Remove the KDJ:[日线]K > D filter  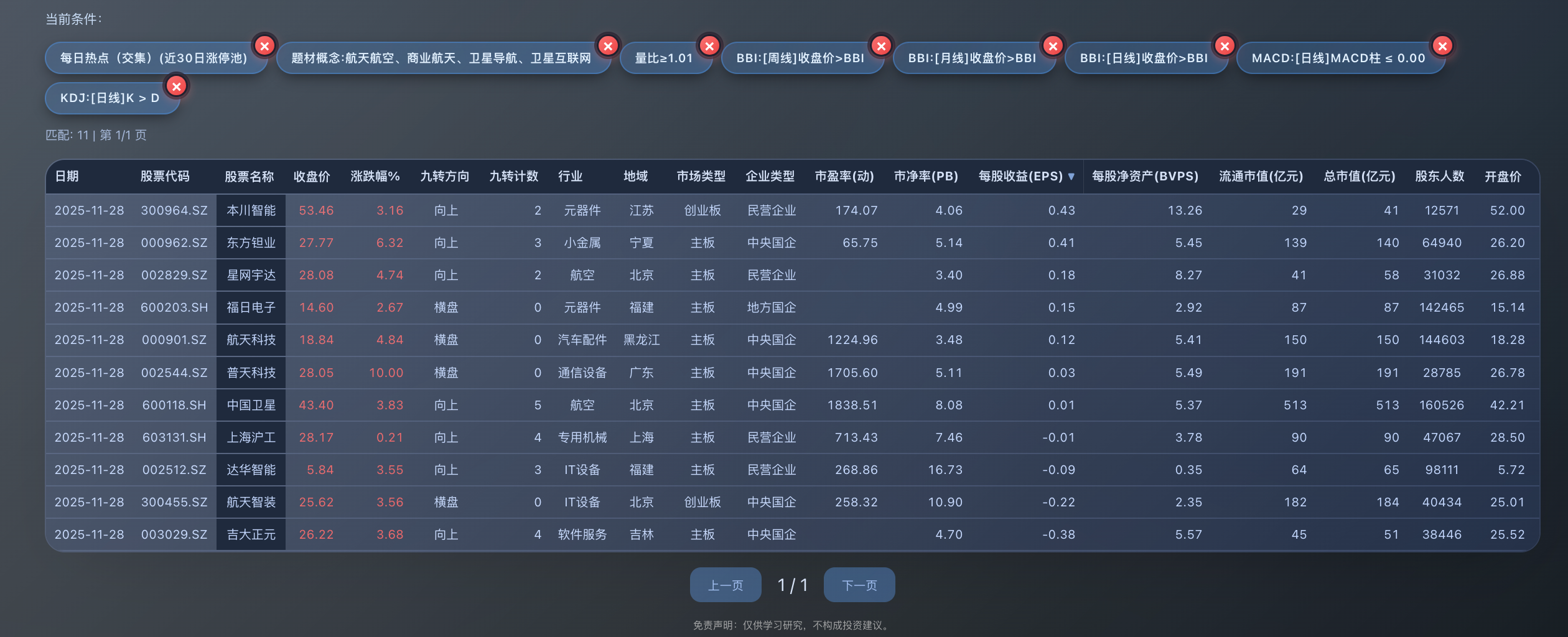177,86
